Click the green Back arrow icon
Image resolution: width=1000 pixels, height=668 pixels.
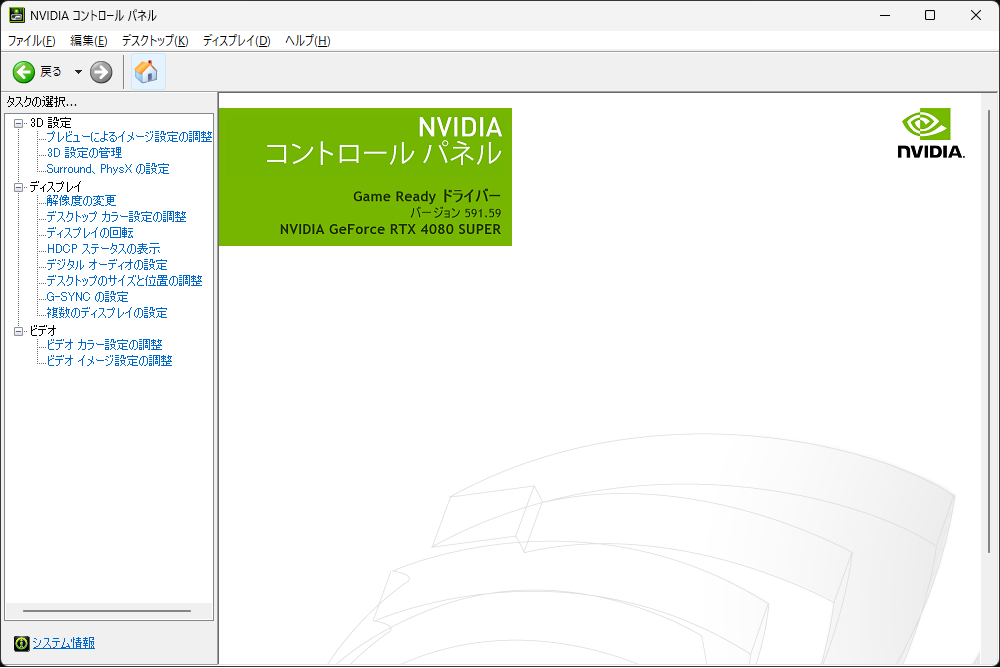(22, 71)
